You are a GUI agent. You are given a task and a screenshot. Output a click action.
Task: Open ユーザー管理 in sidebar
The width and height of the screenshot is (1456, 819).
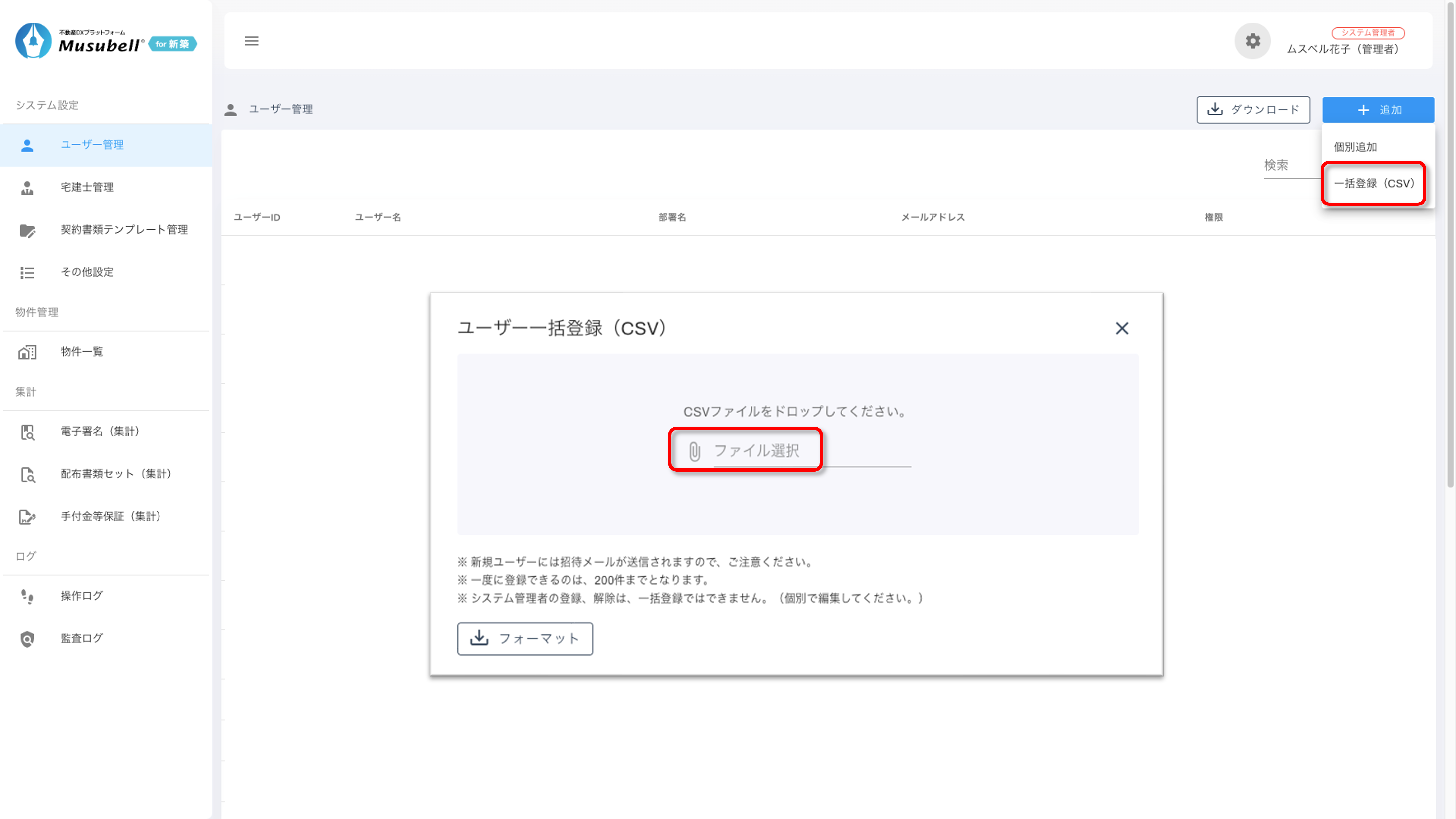tap(92, 145)
